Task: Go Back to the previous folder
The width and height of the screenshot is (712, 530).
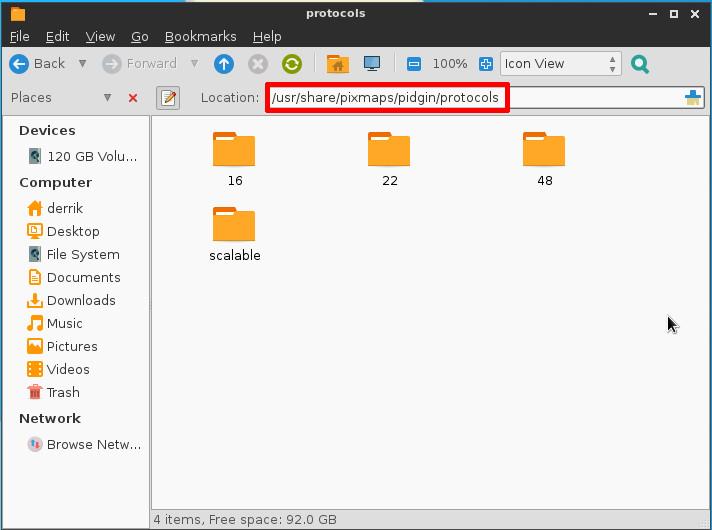Action: pyautogui.click(x=38, y=64)
